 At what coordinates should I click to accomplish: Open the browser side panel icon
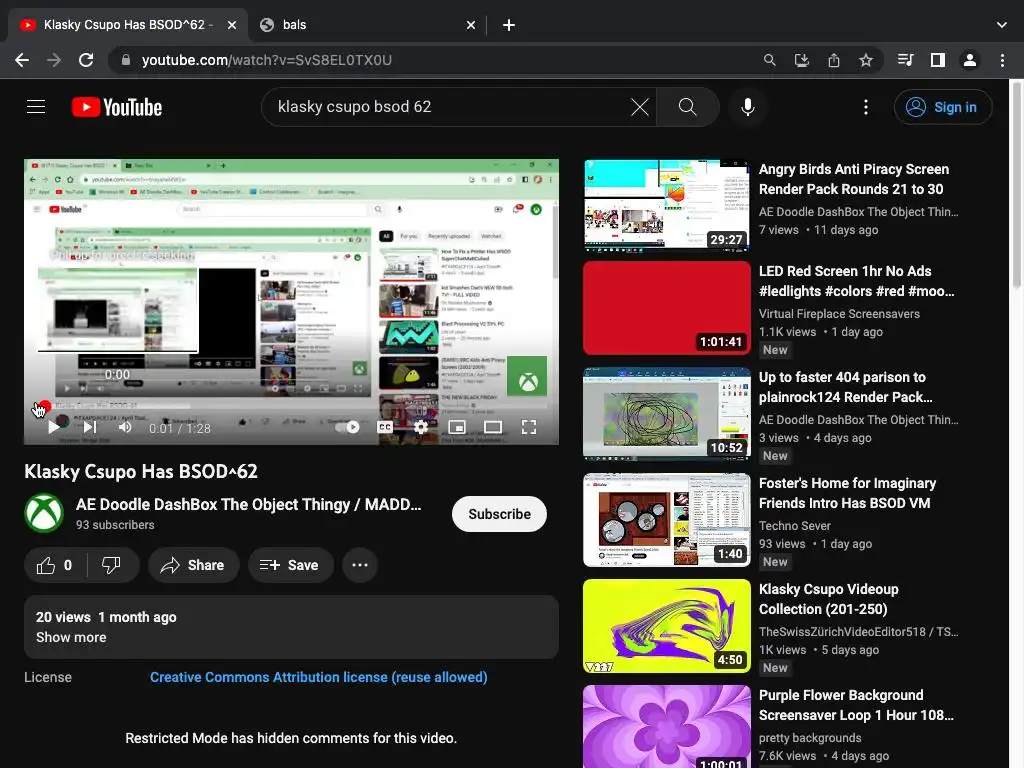tap(938, 60)
